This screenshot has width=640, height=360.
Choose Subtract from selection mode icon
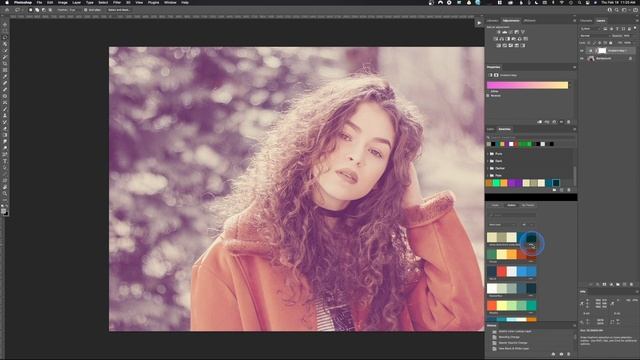44,10
